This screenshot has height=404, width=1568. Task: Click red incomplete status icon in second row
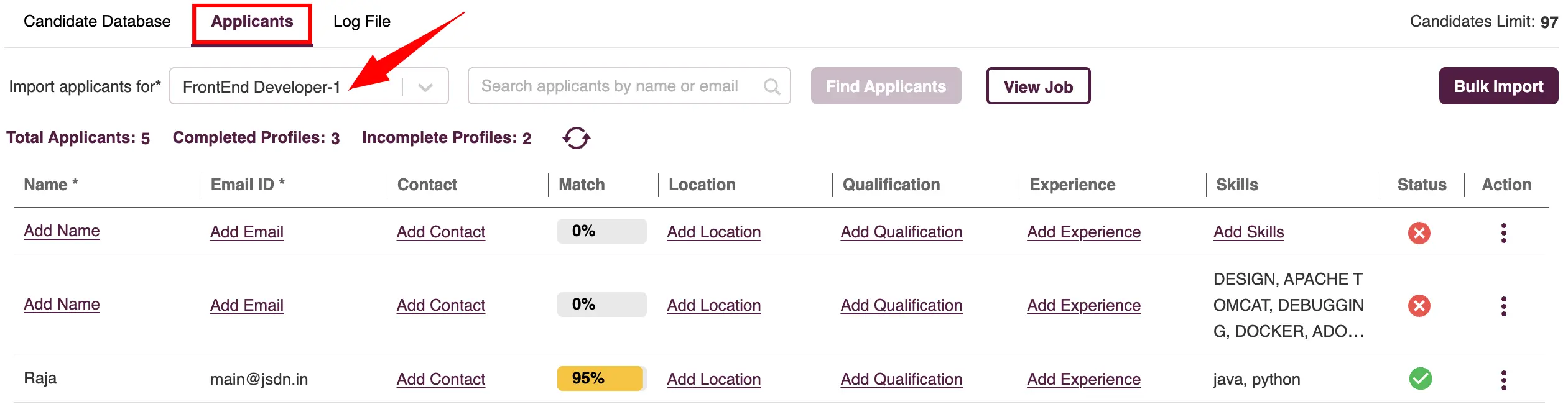coord(1419,306)
